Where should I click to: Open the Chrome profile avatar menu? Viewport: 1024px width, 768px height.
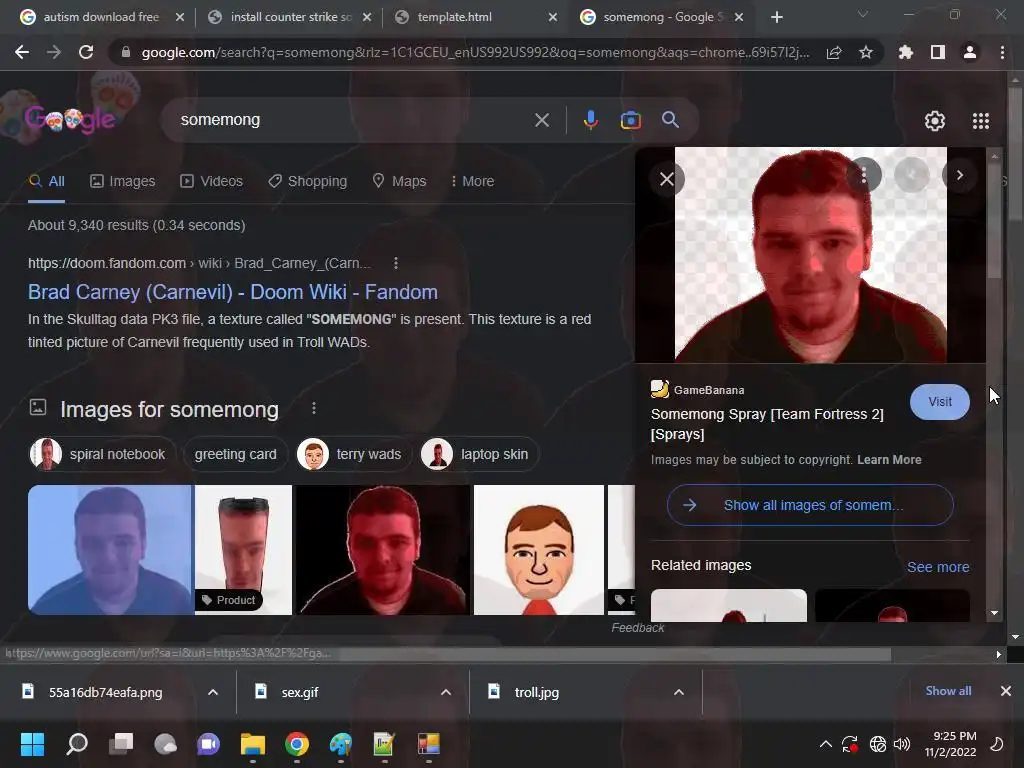(x=970, y=52)
